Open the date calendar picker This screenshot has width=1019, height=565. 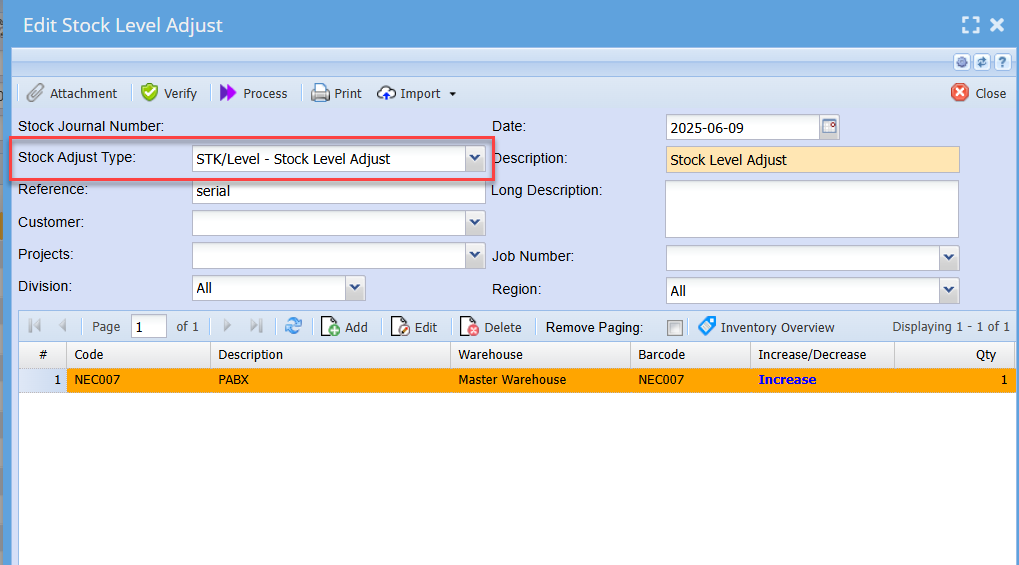tap(829, 127)
